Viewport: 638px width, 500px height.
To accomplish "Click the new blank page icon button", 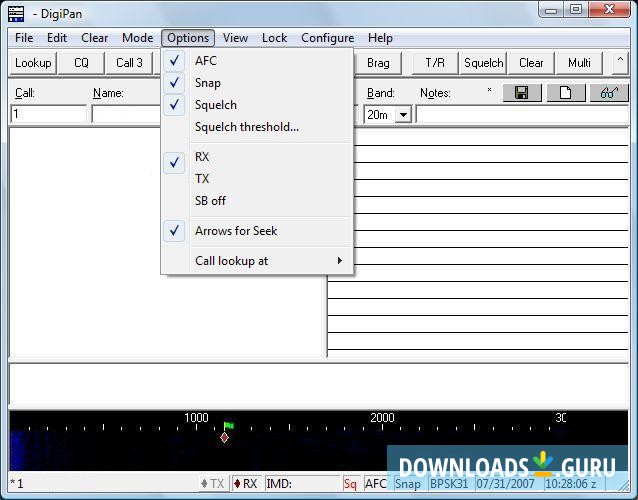I will [x=566, y=93].
